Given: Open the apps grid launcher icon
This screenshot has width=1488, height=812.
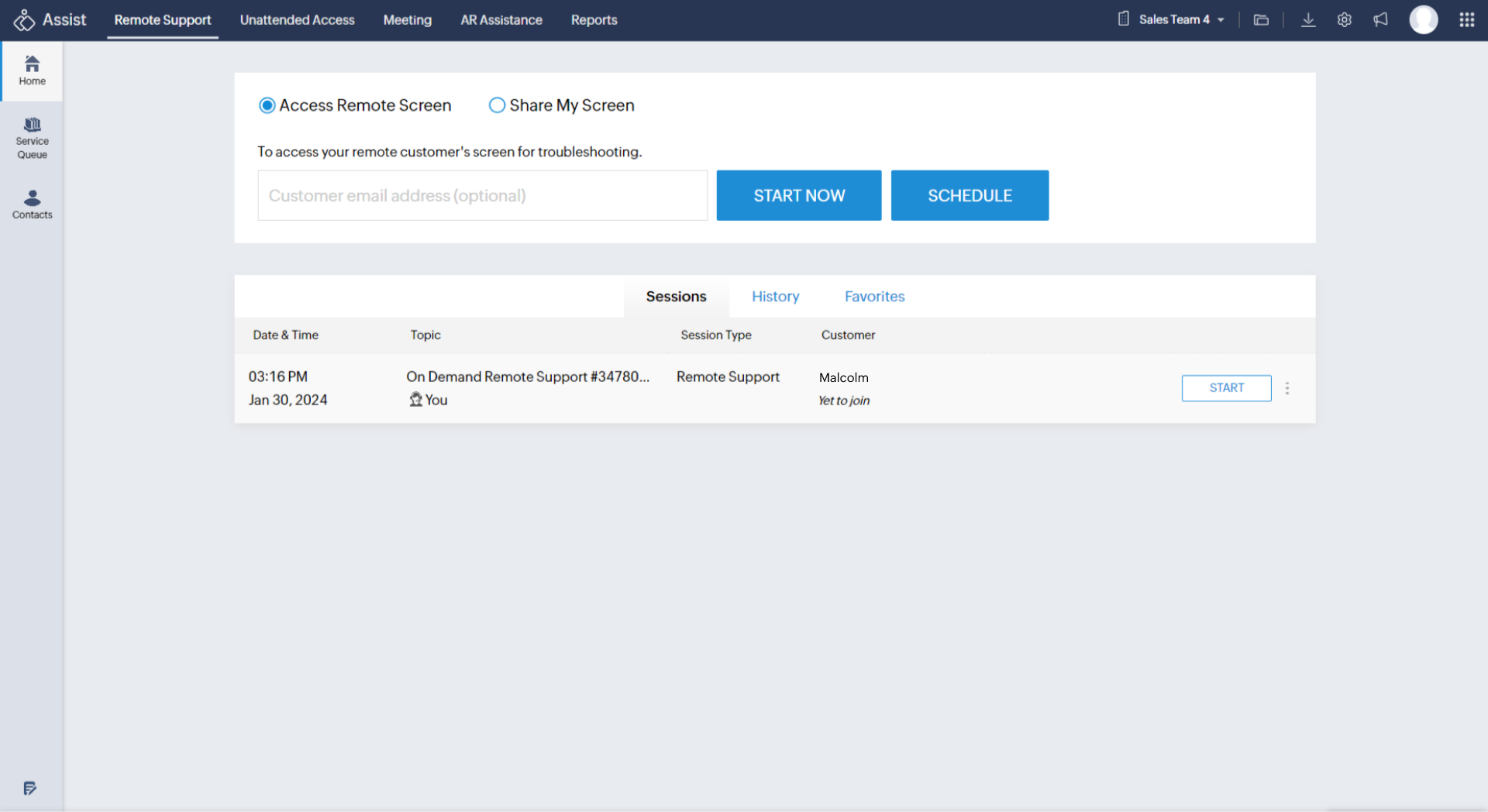Looking at the screenshot, I should tap(1467, 20).
